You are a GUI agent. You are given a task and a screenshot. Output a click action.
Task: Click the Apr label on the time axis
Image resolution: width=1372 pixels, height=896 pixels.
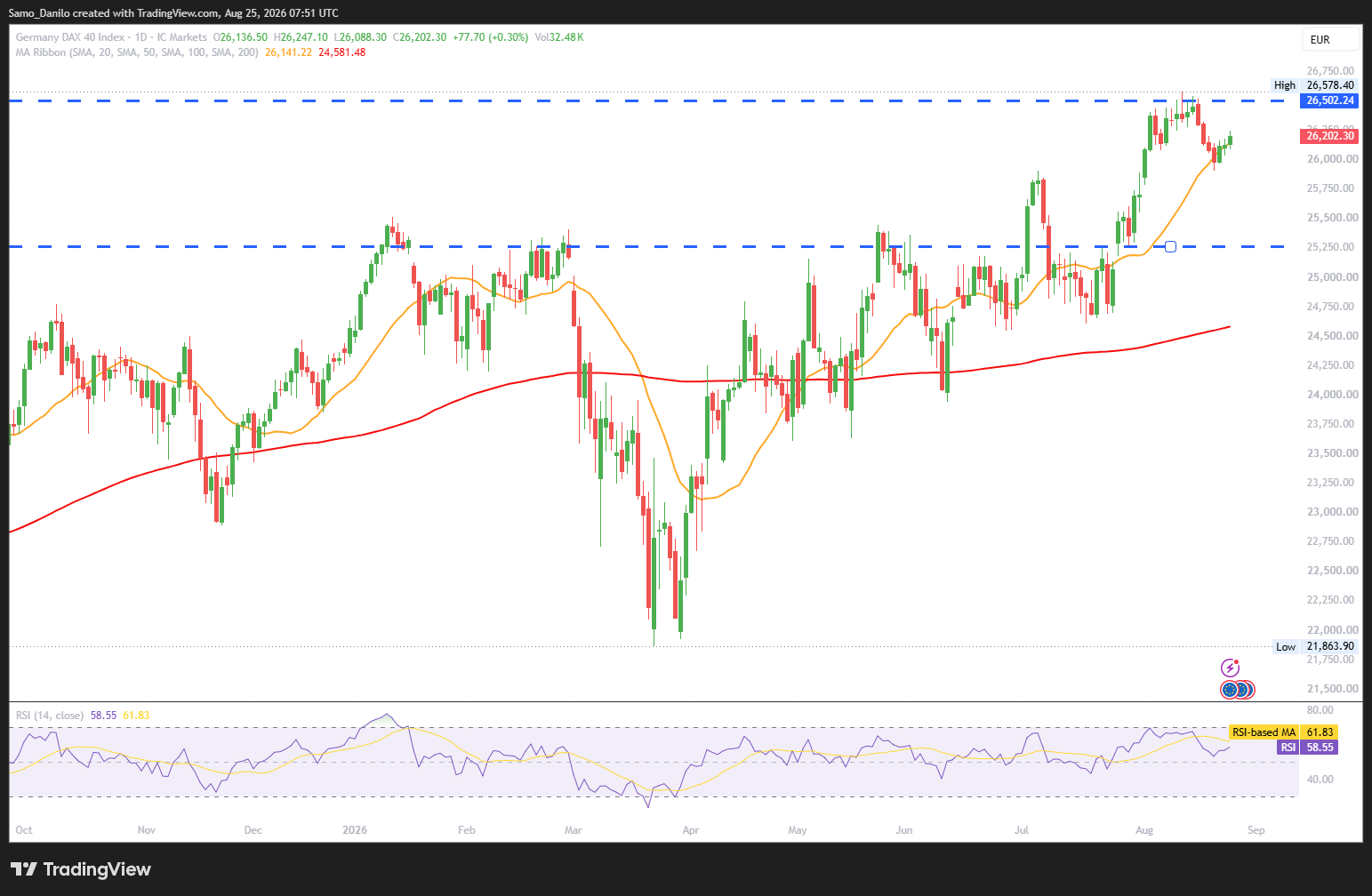coord(691,830)
